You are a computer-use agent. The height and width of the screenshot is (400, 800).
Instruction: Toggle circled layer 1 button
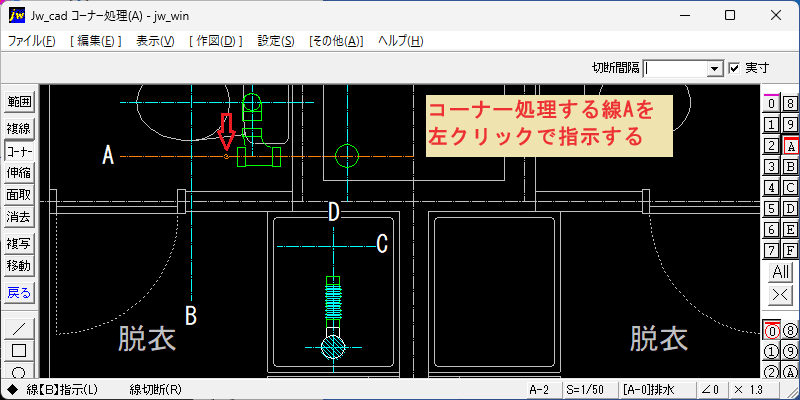point(771,352)
